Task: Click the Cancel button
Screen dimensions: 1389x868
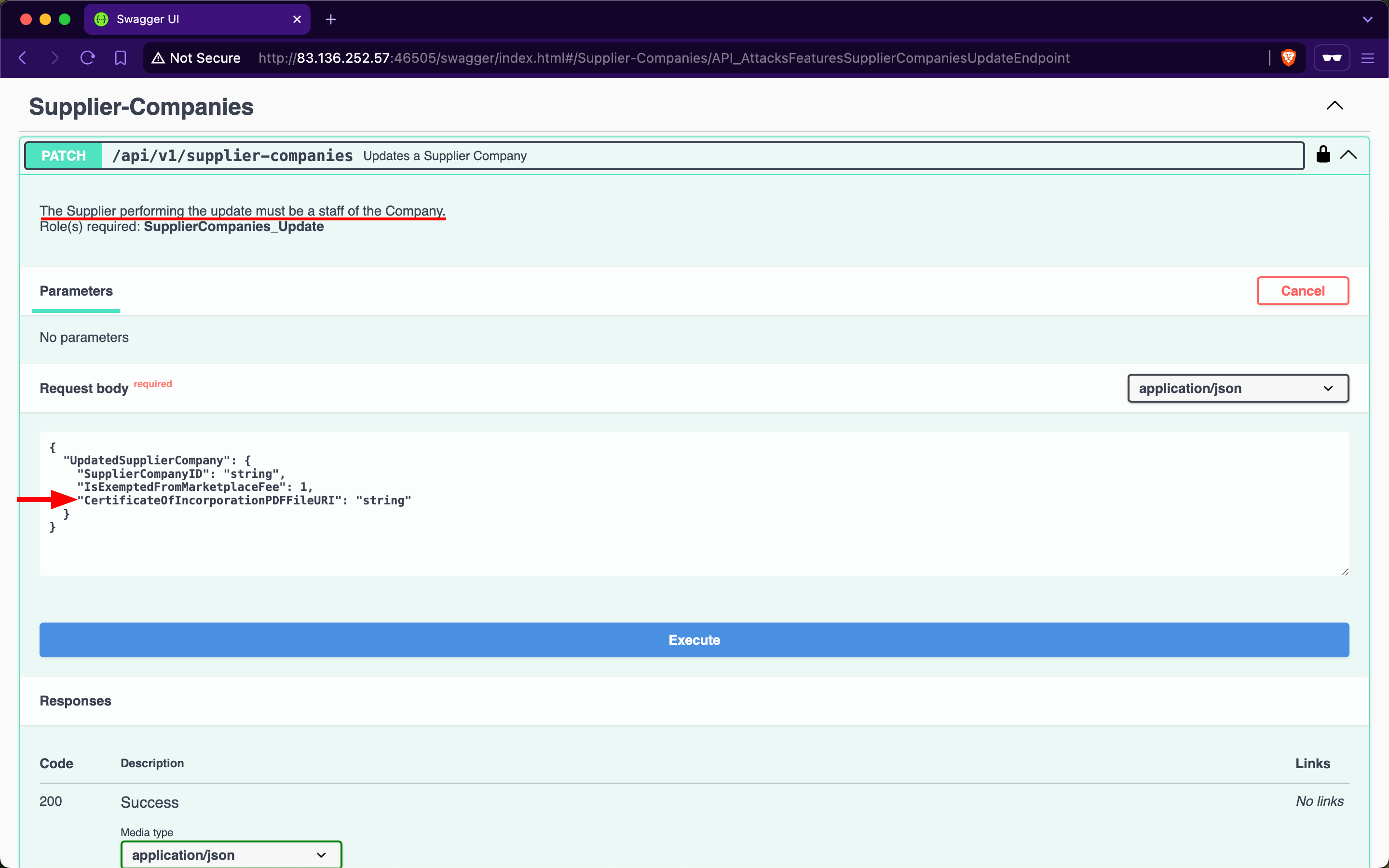Action: (x=1303, y=291)
